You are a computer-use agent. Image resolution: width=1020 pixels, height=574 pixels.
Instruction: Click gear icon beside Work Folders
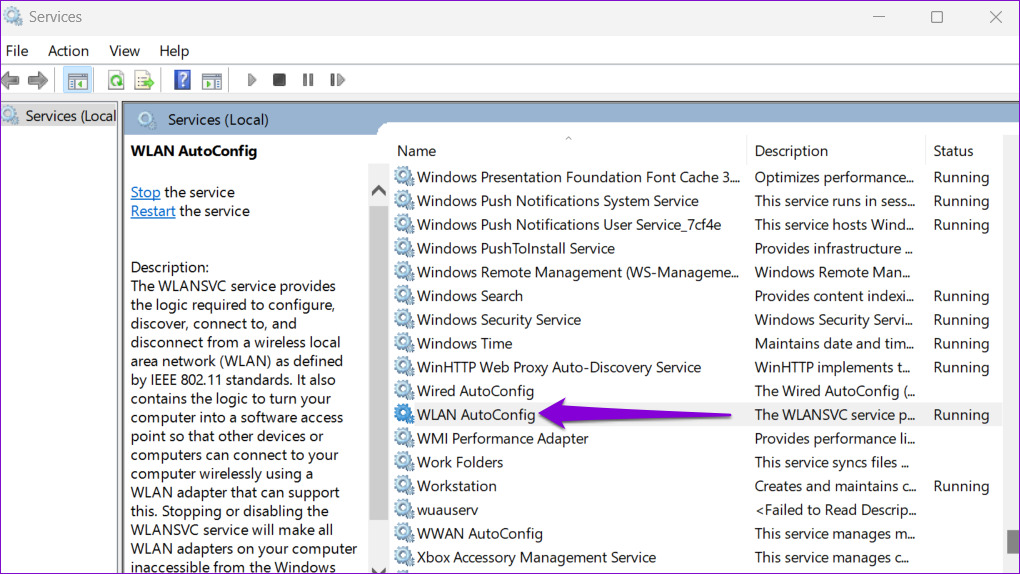click(x=404, y=461)
